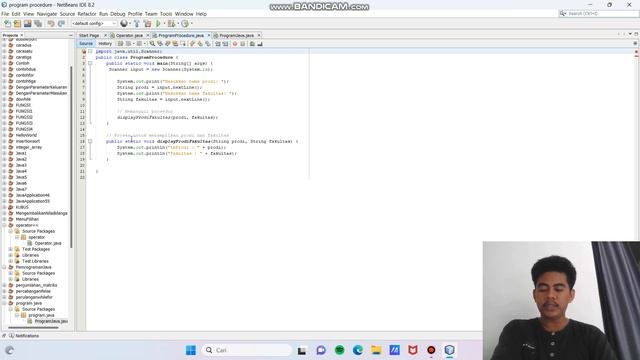
Task: Click the Find Selection magnifier icon in editor toolbar
Action: (152, 44)
